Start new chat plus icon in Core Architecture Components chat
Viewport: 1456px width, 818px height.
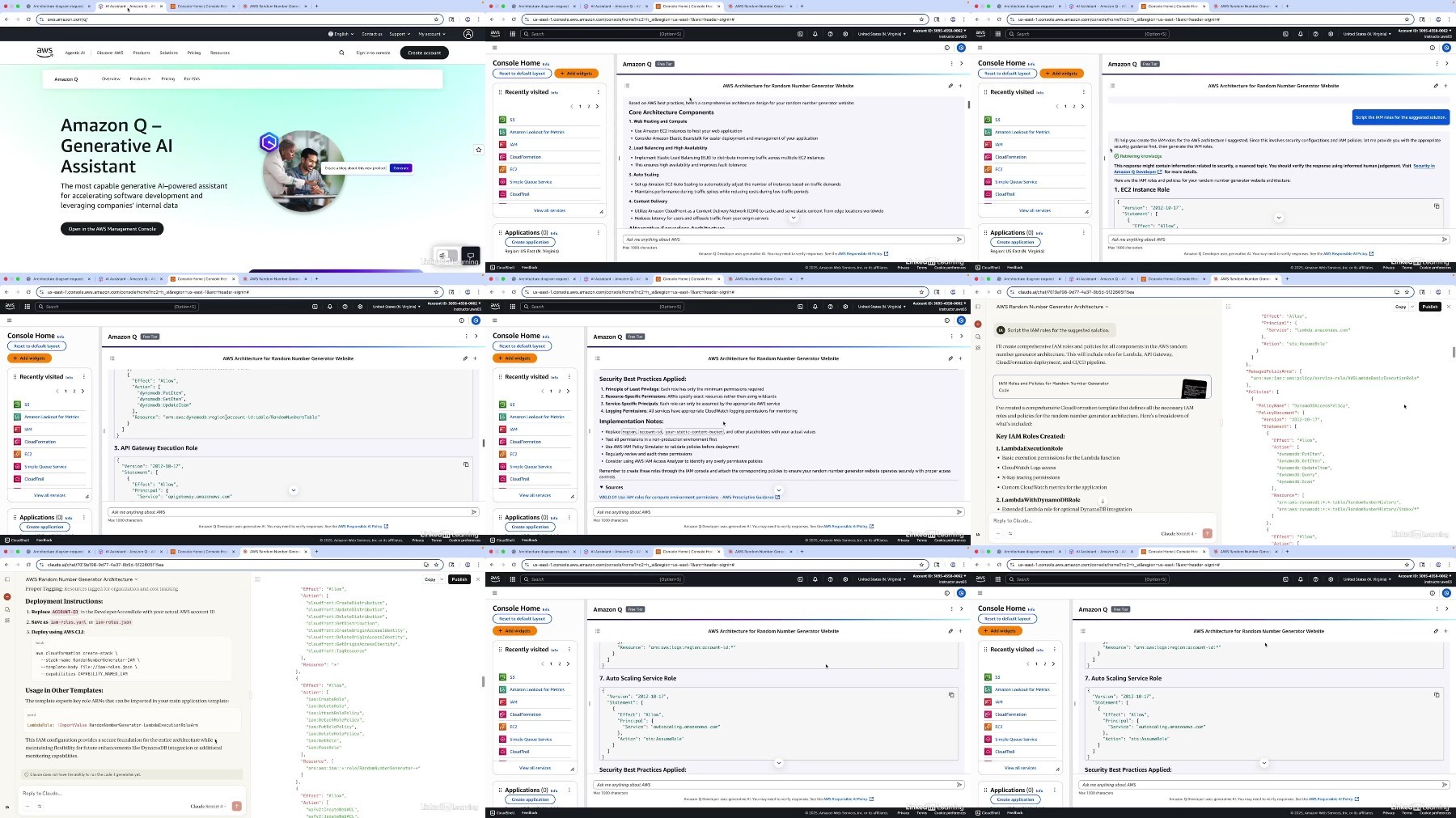click(x=960, y=86)
